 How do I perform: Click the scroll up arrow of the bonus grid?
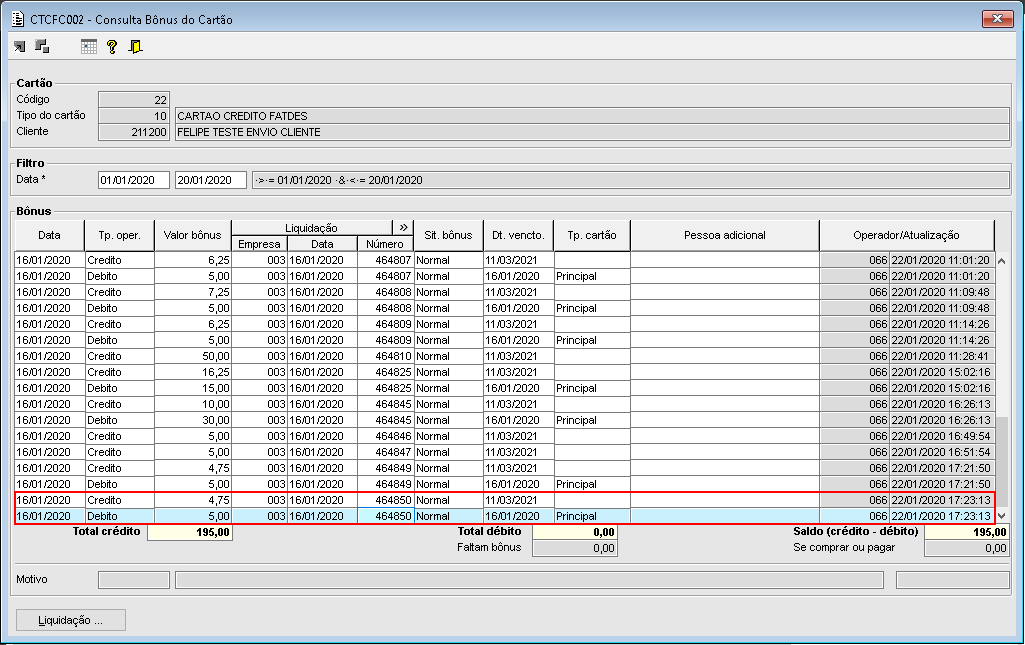coord(1001,261)
